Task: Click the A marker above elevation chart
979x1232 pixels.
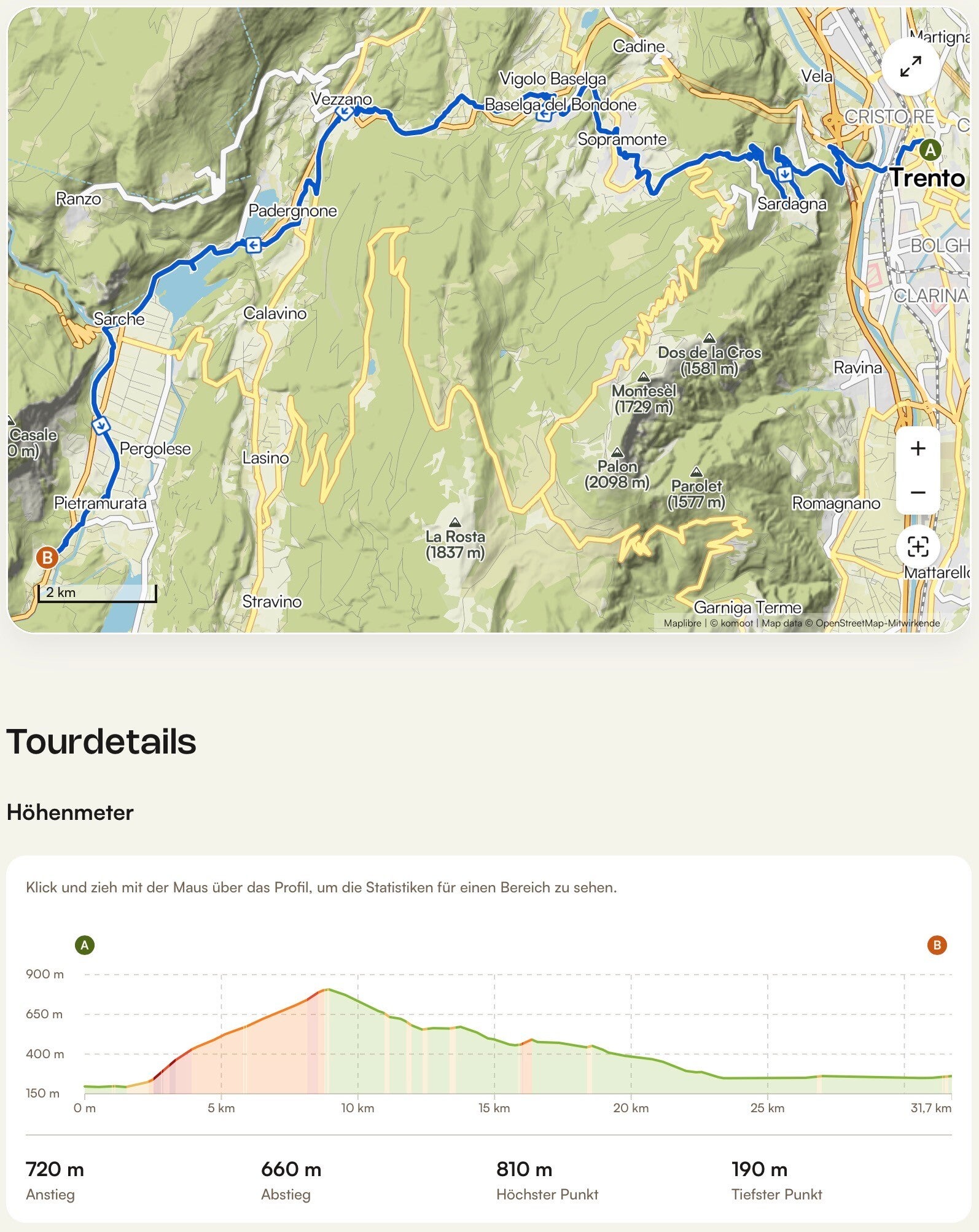Action: pos(85,945)
